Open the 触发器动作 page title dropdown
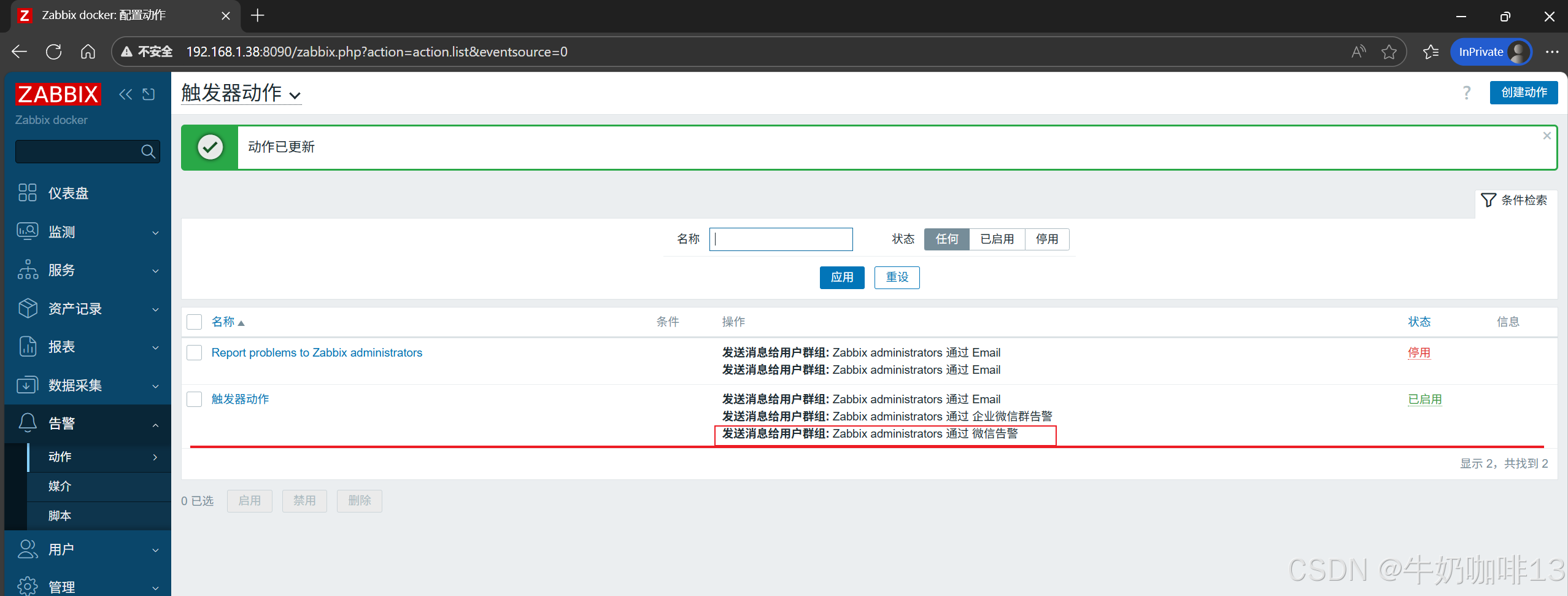The height and width of the screenshot is (596, 1568). click(241, 93)
